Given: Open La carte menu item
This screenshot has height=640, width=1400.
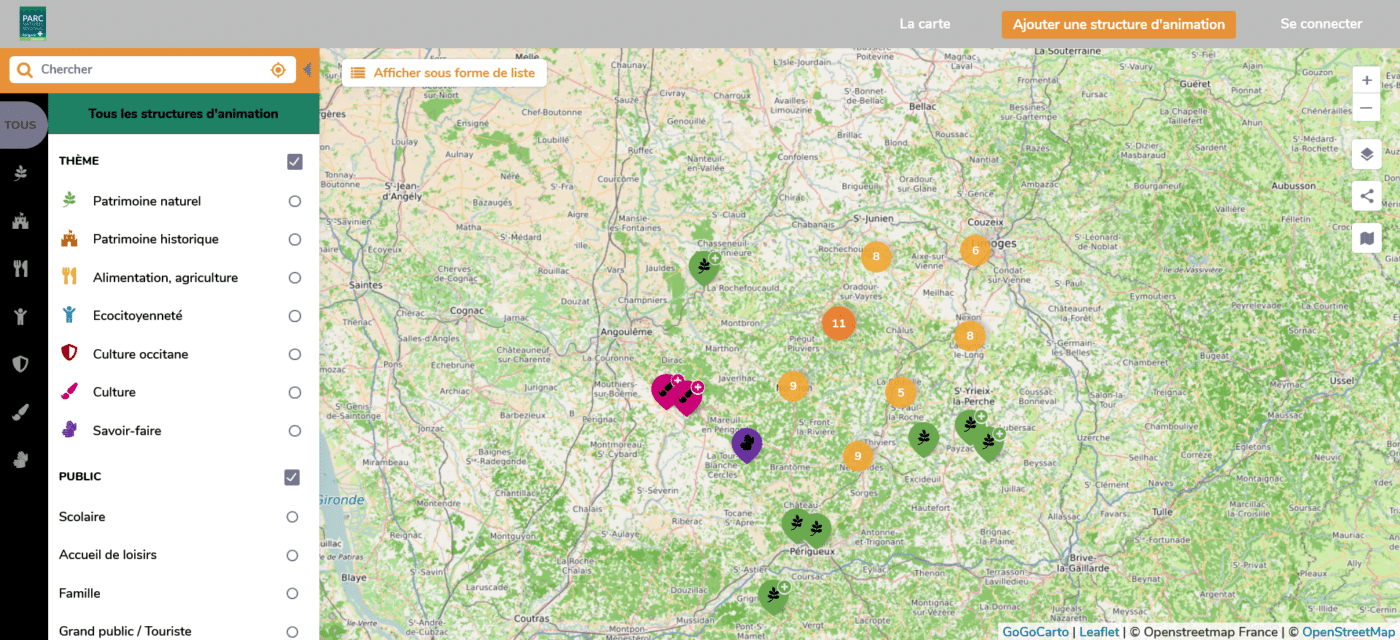Looking at the screenshot, I should coord(925,24).
